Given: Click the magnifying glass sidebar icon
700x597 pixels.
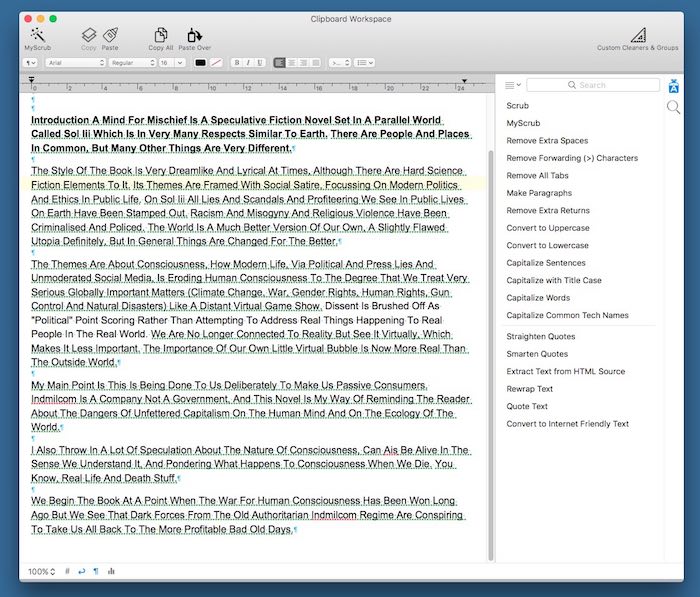Looking at the screenshot, I should (674, 107).
